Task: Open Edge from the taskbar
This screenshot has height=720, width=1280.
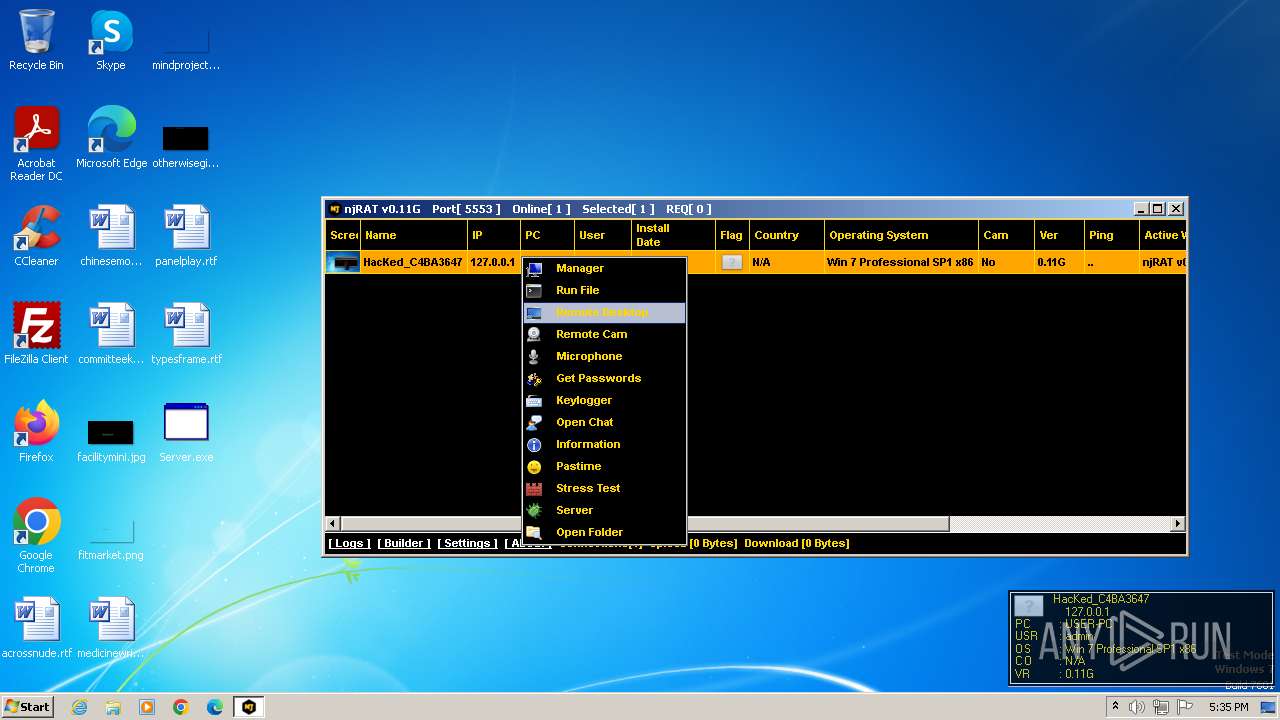Action: click(215, 707)
